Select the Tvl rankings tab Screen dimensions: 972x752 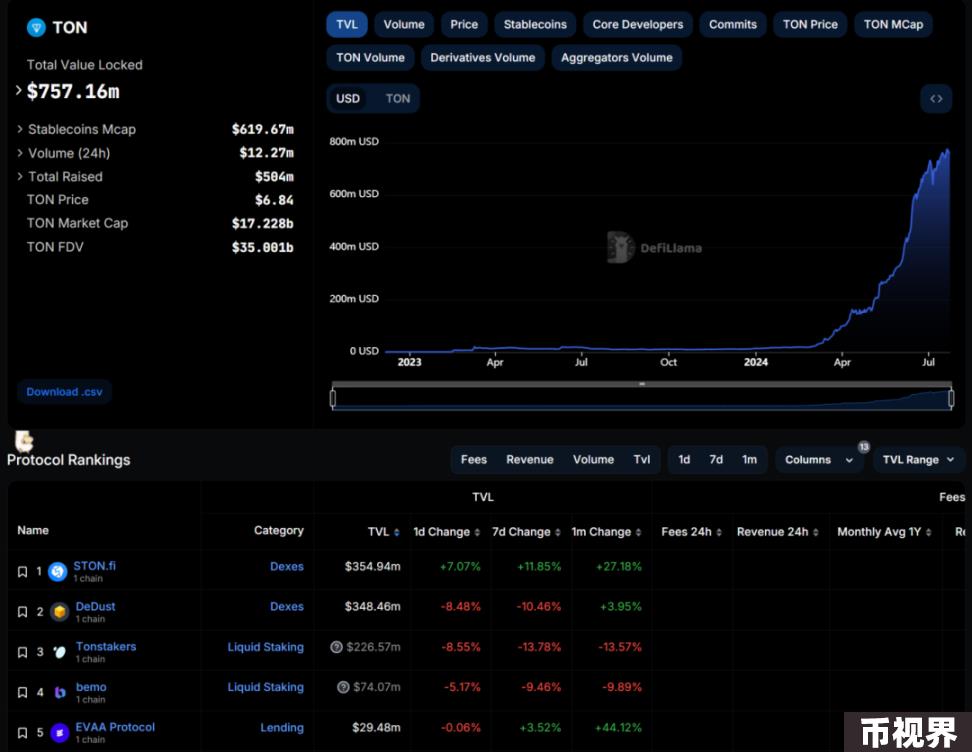pyautogui.click(x=642, y=460)
